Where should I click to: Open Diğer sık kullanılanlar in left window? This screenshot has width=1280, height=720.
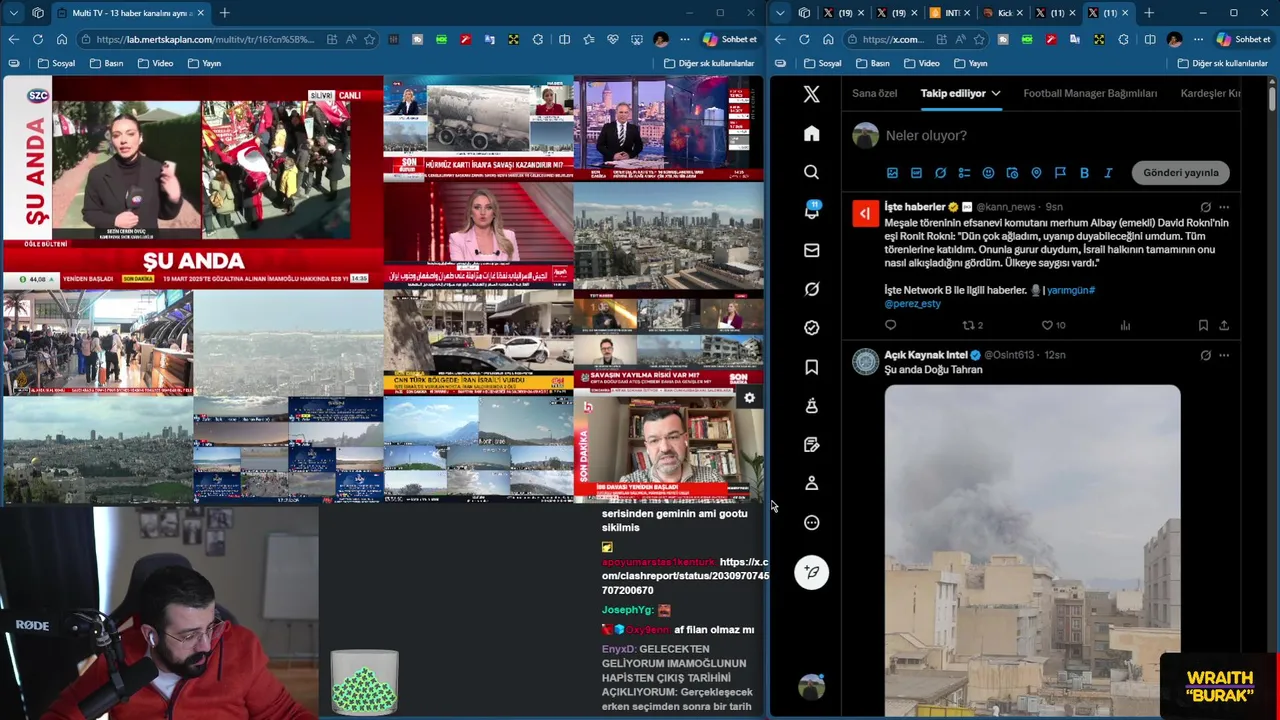tap(709, 63)
